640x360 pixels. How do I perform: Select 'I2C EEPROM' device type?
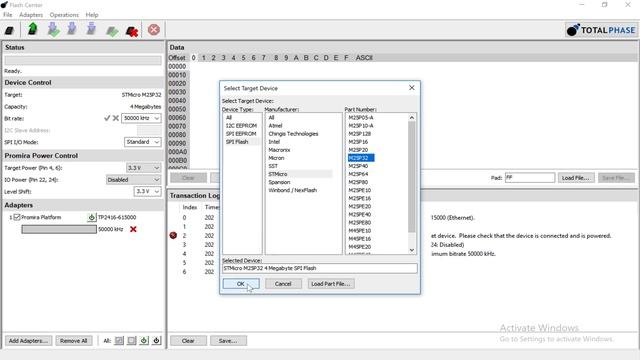pos(242,126)
